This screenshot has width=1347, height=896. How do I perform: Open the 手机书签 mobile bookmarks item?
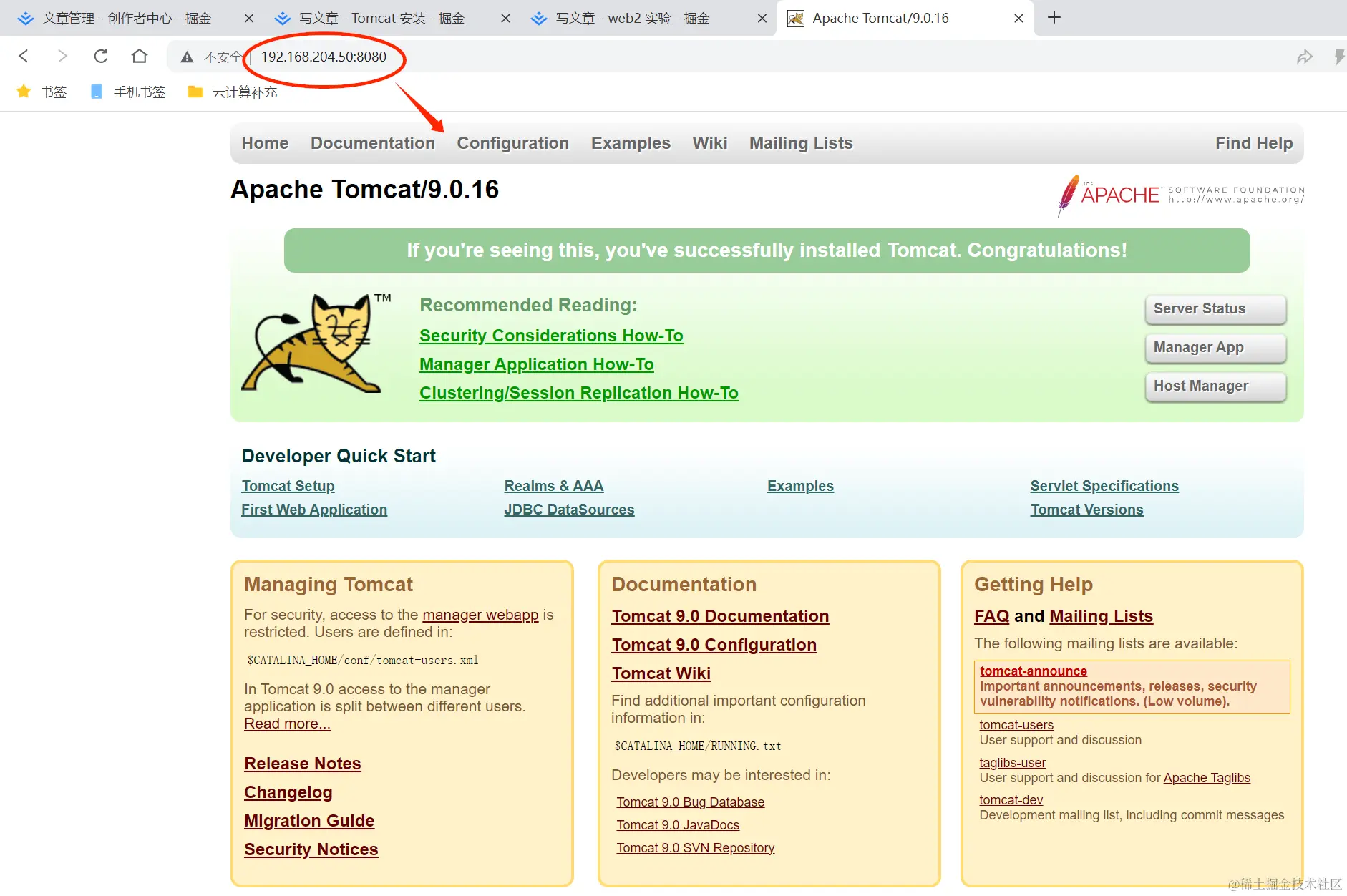tap(128, 92)
